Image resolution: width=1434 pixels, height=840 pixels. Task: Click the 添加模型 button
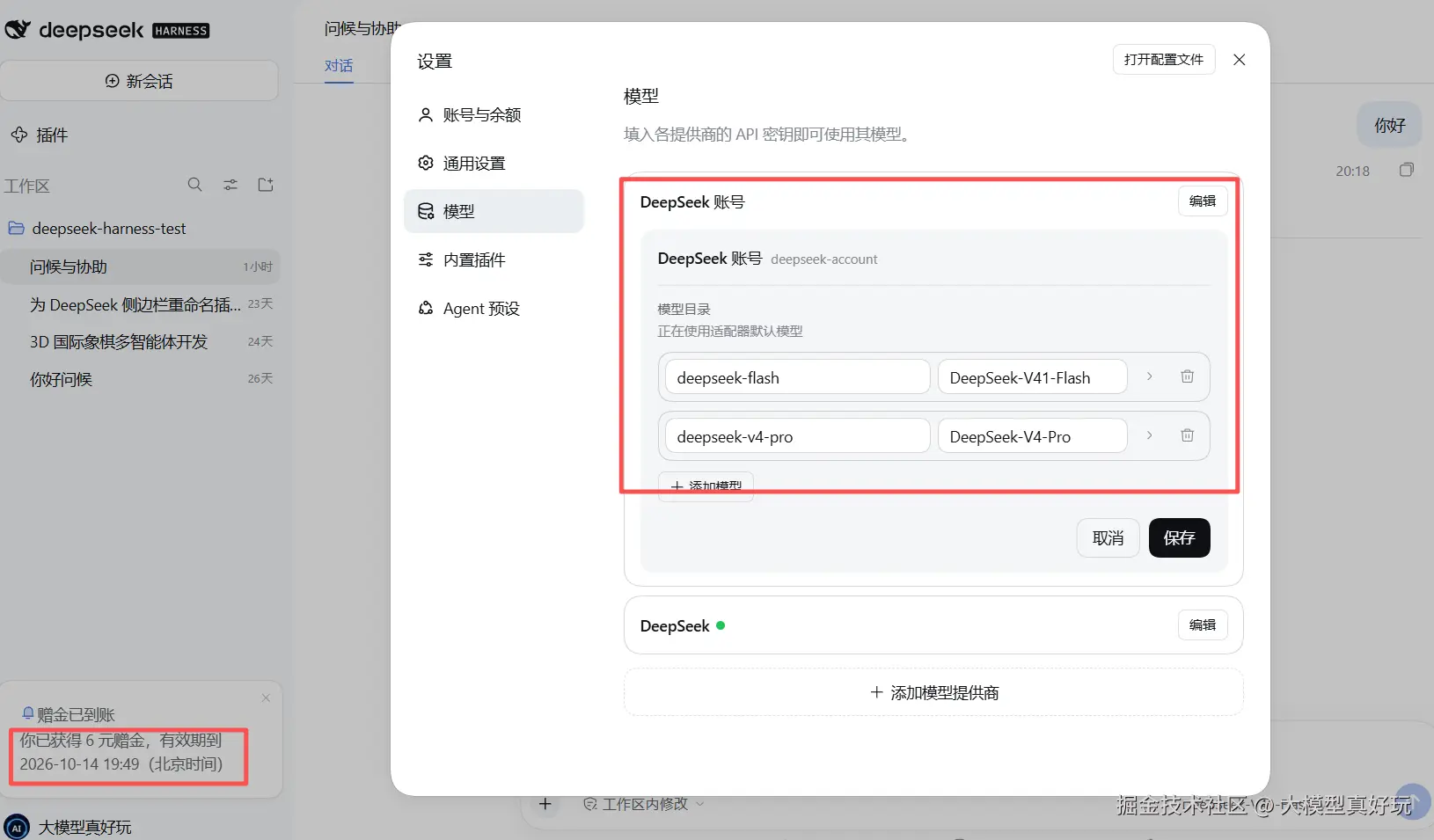pyautogui.click(x=706, y=486)
